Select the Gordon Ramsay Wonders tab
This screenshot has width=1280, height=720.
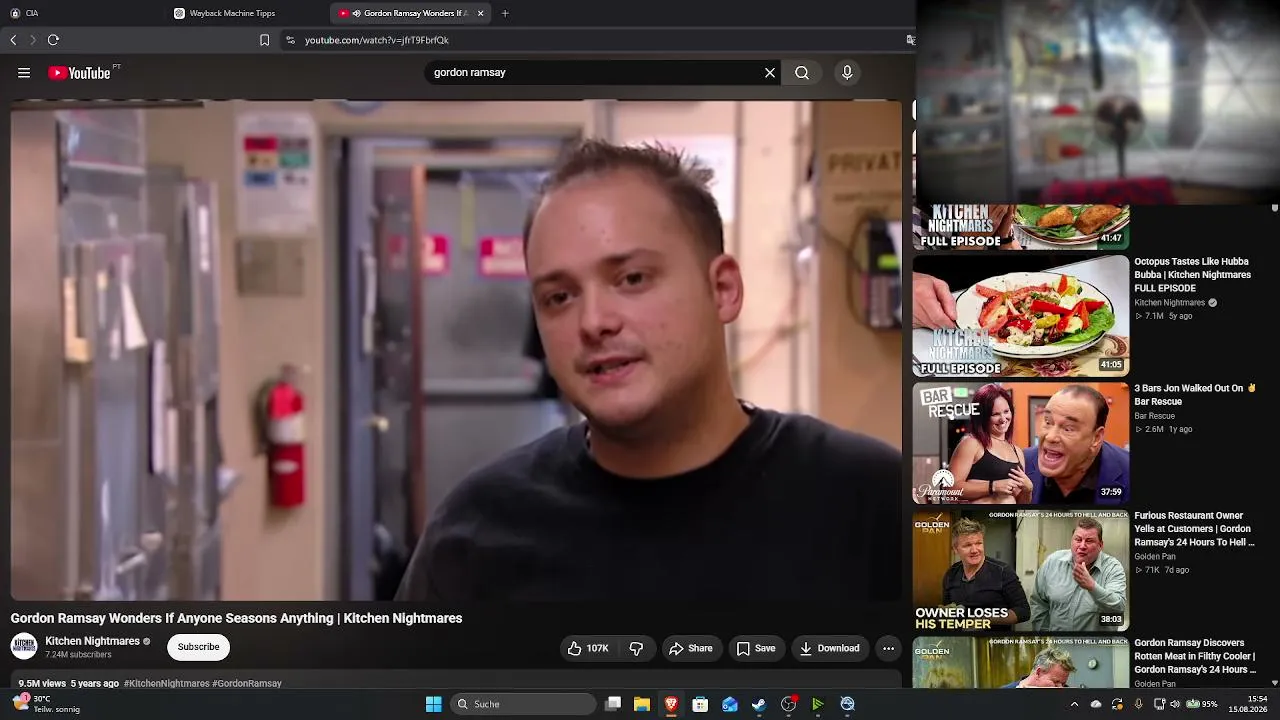tap(410, 13)
